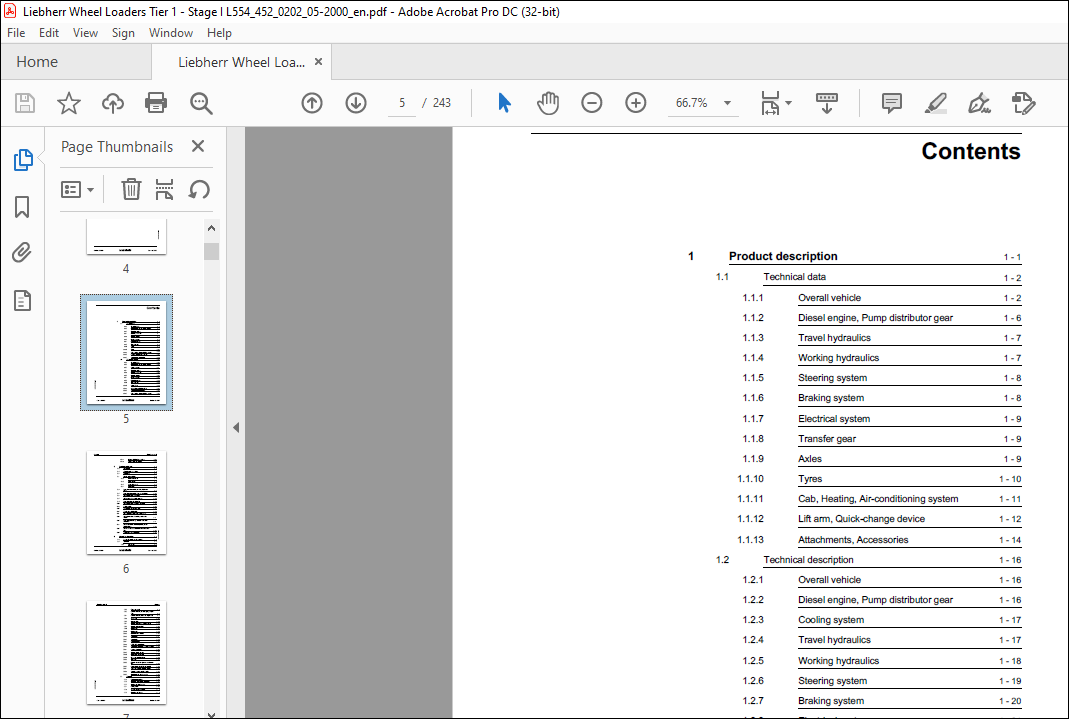Open the Bookmarks pane
Image resolution: width=1069 pixels, height=719 pixels.
coord(22,206)
